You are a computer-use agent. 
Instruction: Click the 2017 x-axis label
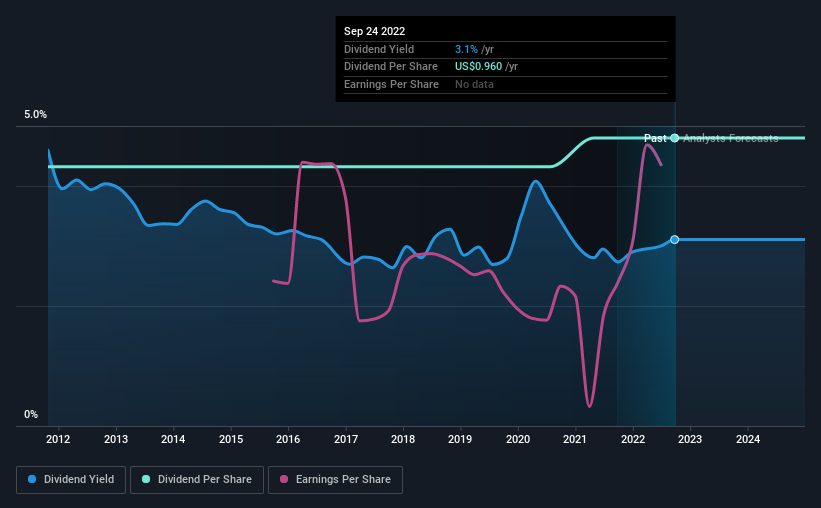click(x=346, y=439)
